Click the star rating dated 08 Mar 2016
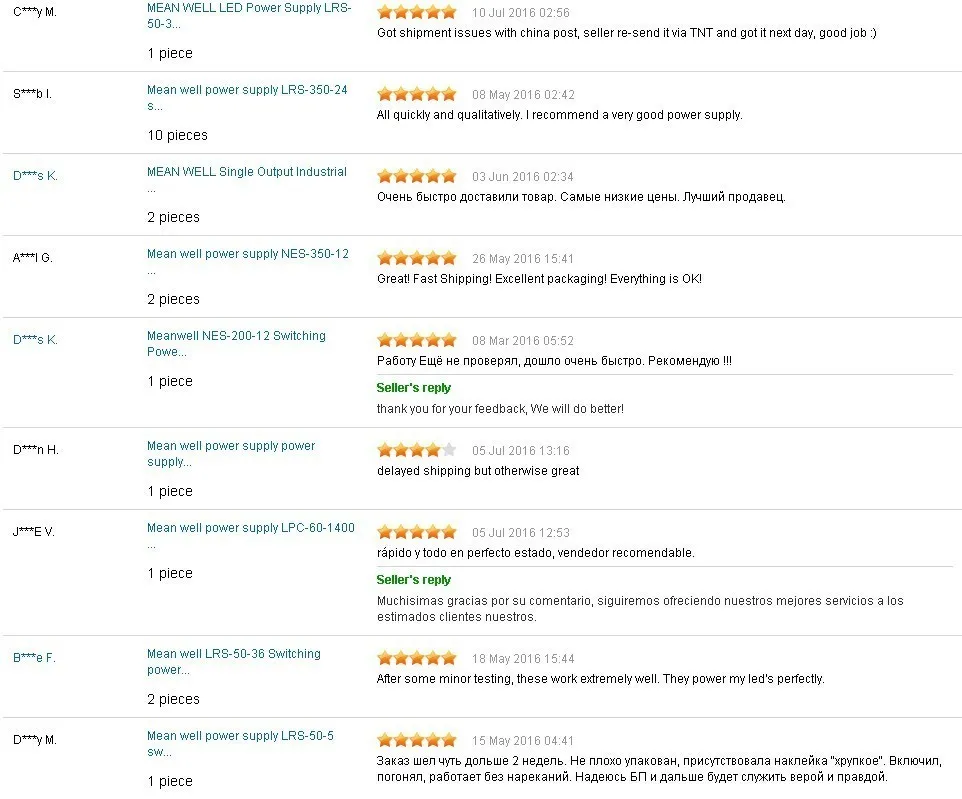This screenshot has height=799, width=962. [416, 341]
